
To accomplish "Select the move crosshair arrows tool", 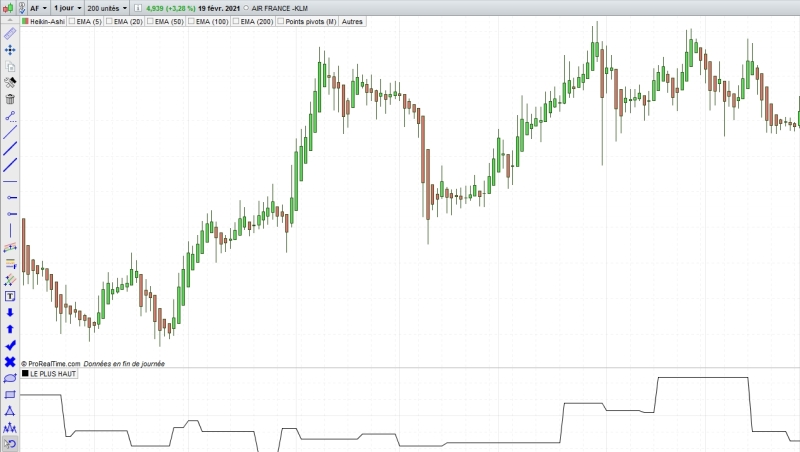I will coord(10,50).
